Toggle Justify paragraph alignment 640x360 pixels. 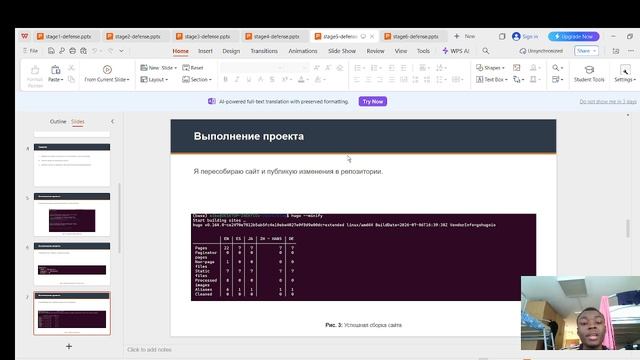pyautogui.click(x=391, y=80)
